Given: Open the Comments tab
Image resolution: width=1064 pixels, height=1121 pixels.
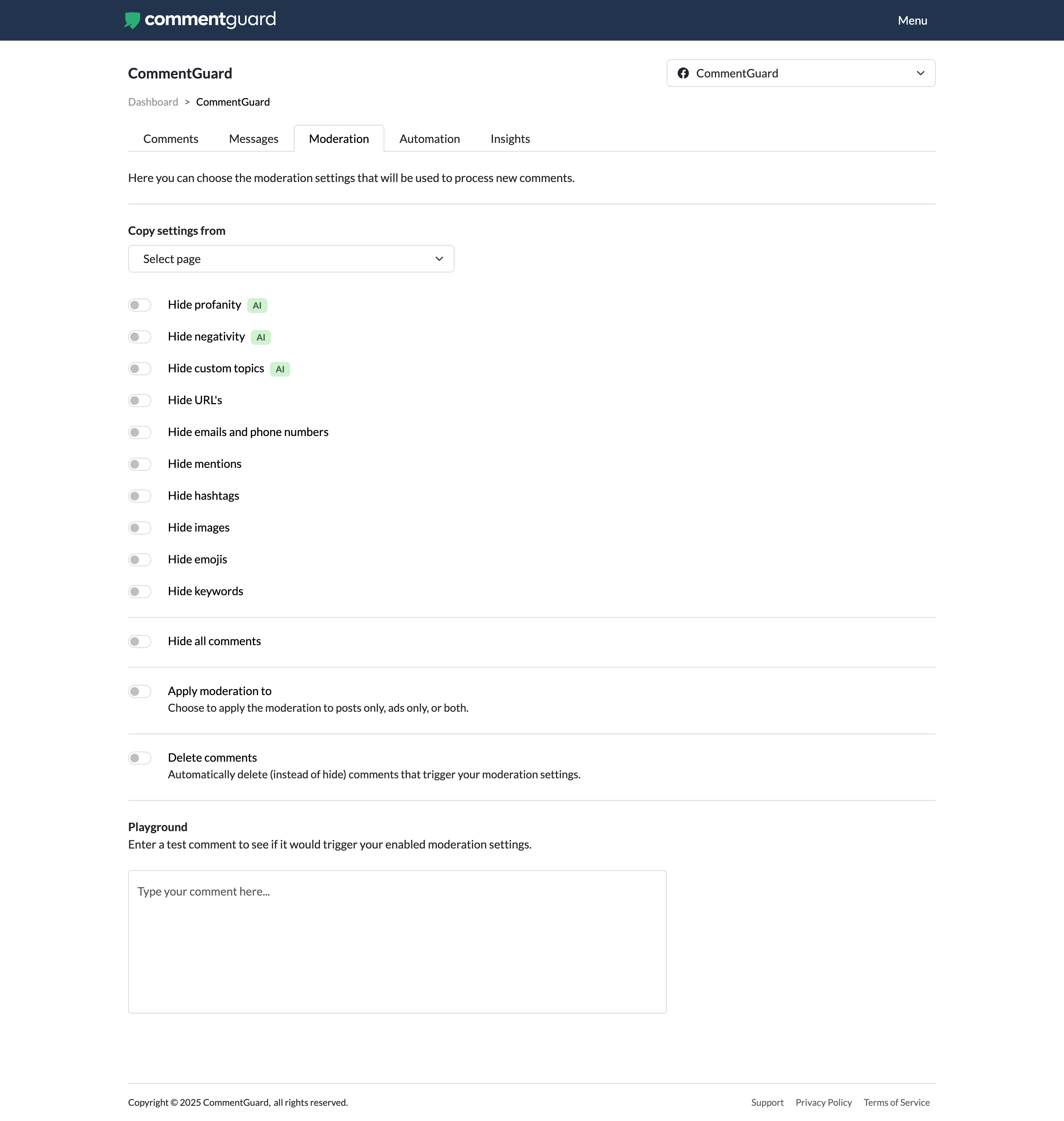Looking at the screenshot, I should click(171, 139).
